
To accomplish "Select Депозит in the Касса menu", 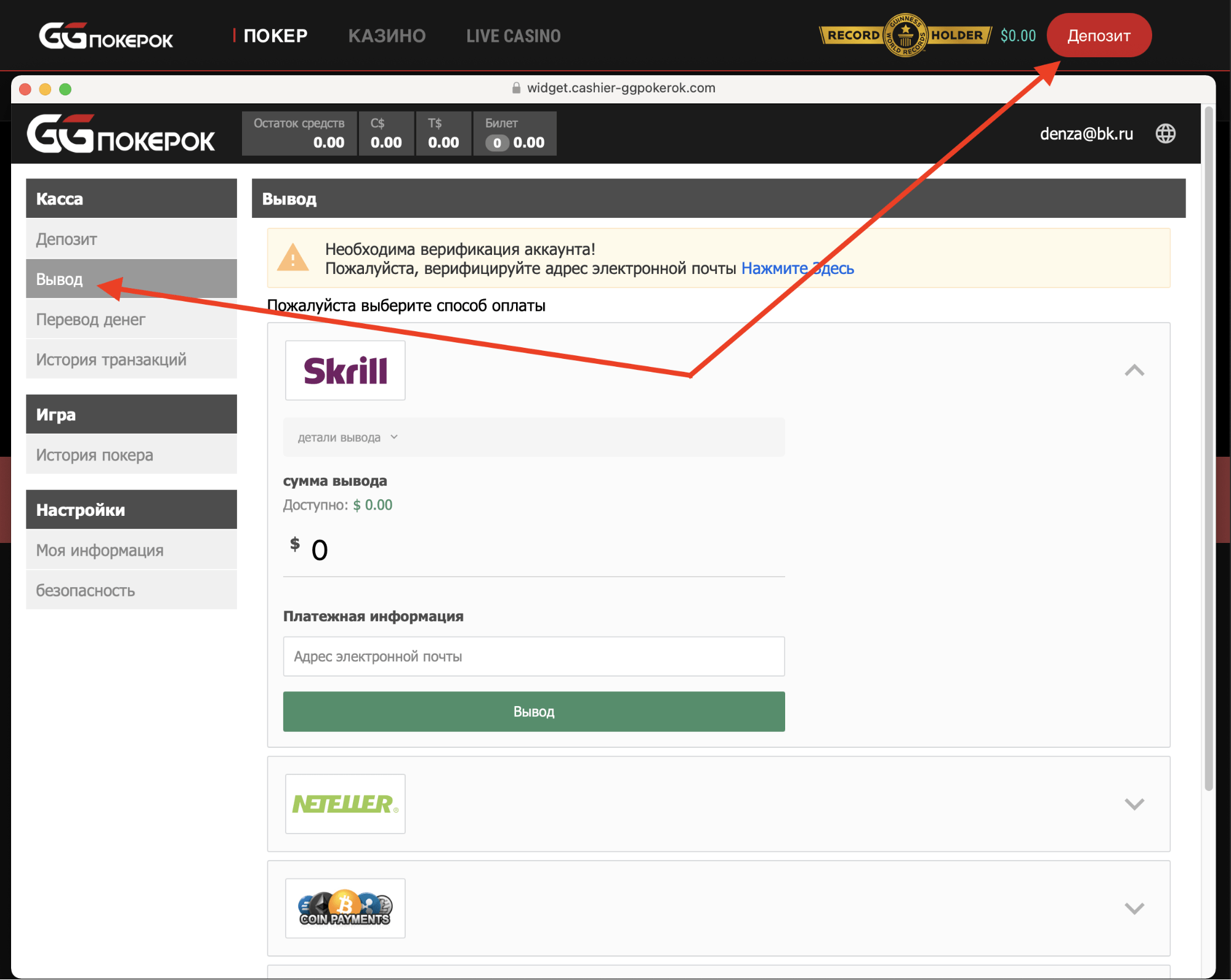I will click(131, 239).
